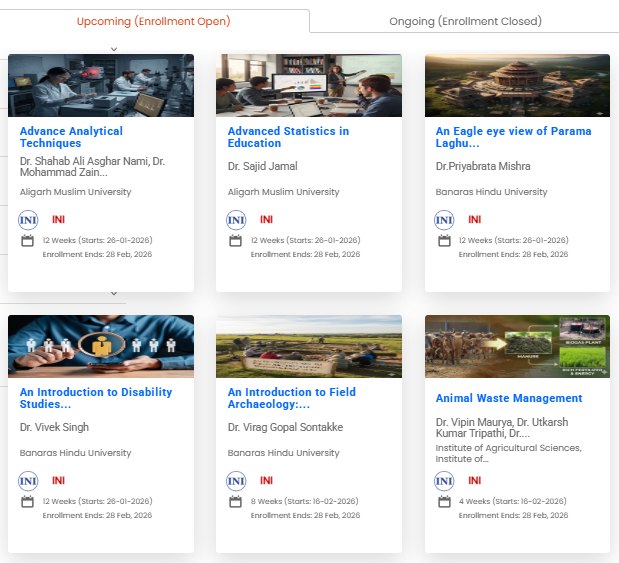The height and width of the screenshot is (563, 619).
Task: Click calendar icon on Introduction to Disability Studies card
Action: coord(28,501)
